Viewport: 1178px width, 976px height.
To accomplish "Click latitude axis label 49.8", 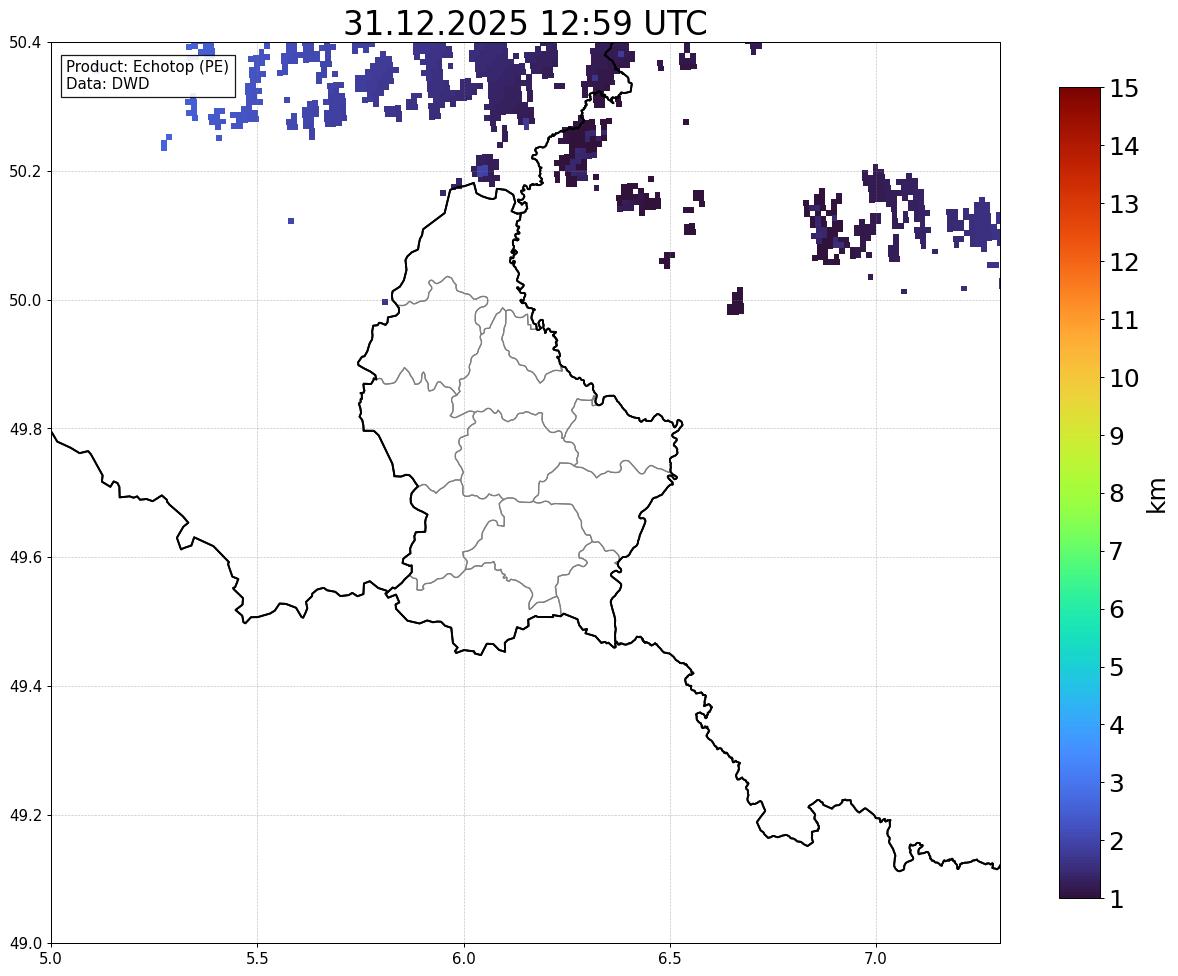I will coord(25,429).
